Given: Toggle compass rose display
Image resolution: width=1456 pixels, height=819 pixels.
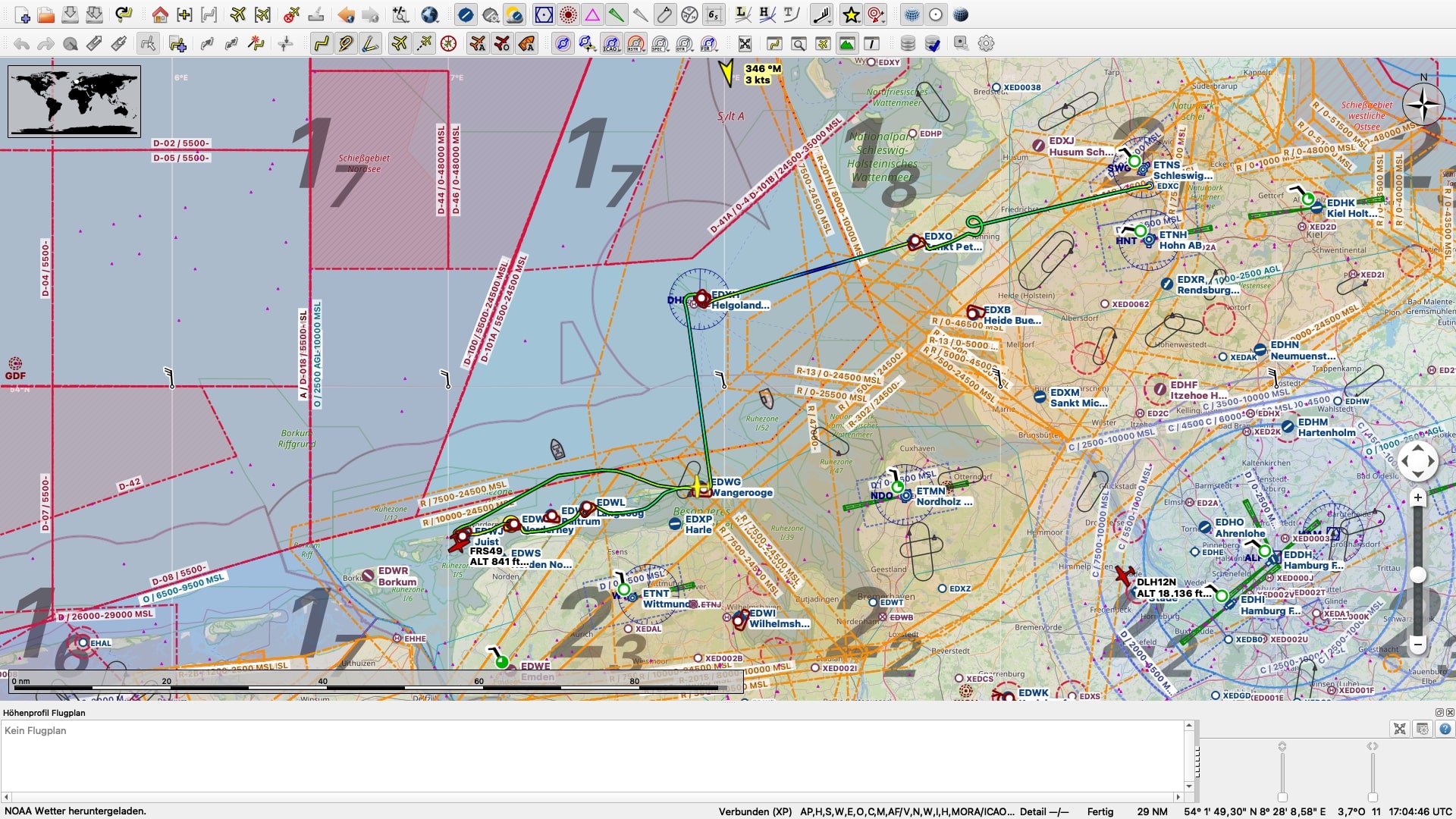Looking at the screenshot, I should click(448, 43).
